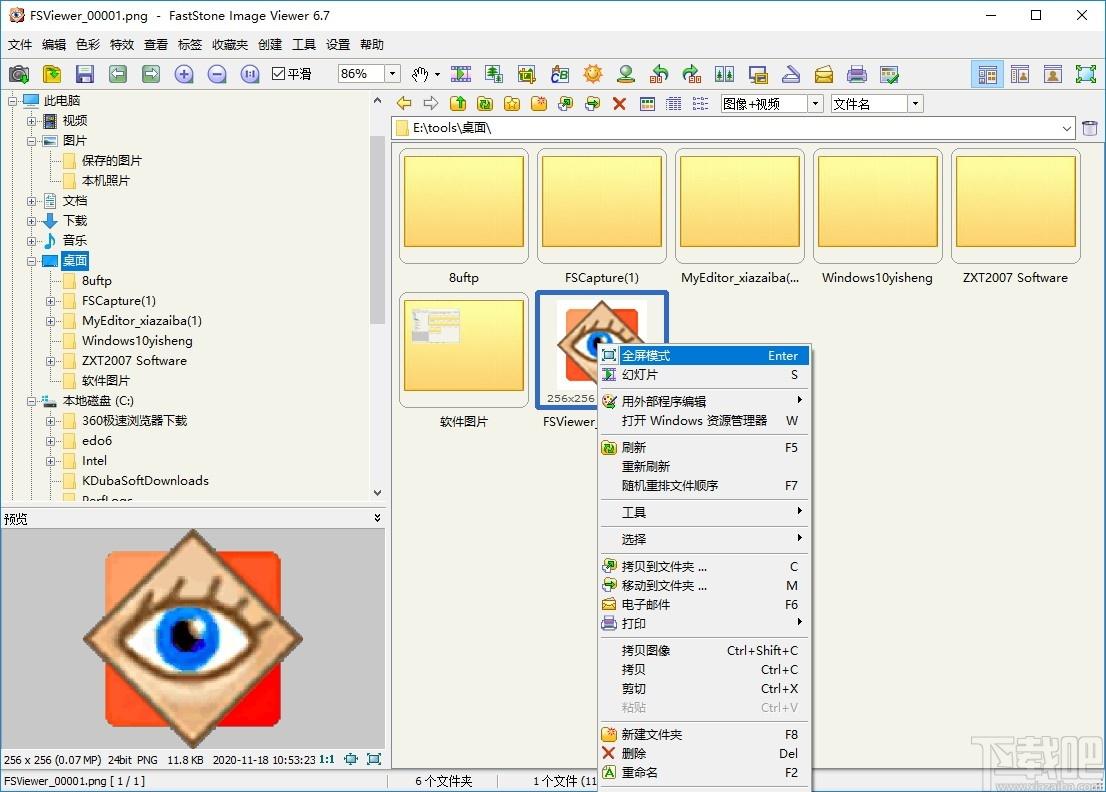
Task: Click the fullscreen green arrows toolbar icon
Action: 1086,74
